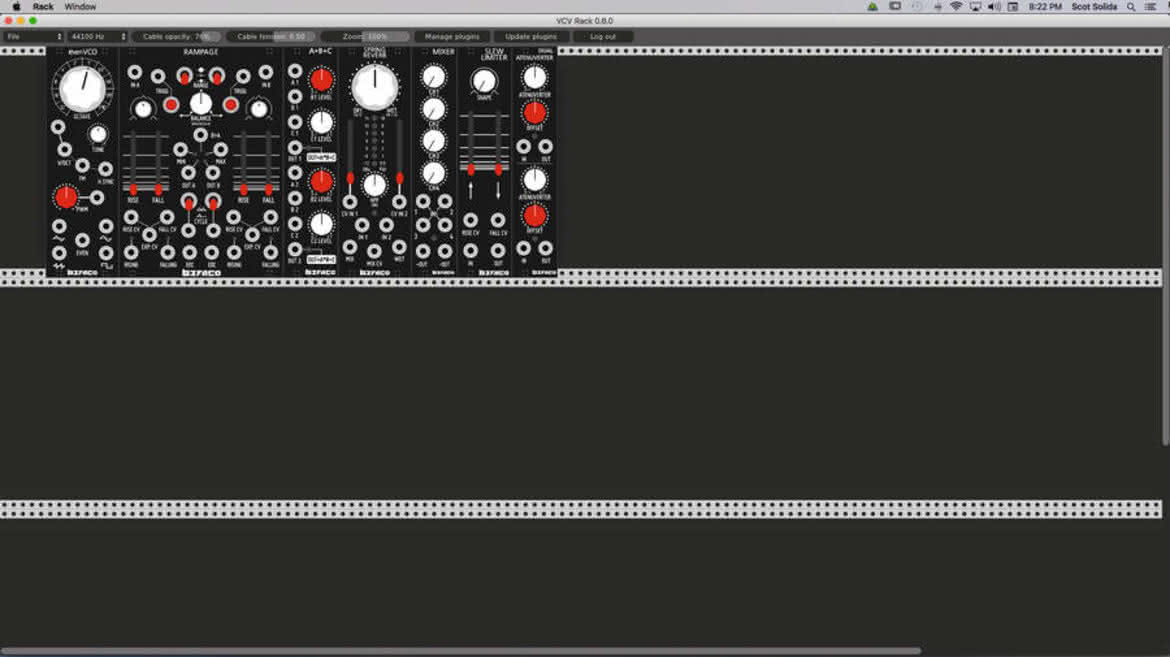Click the Log out button
This screenshot has height=657, width=1170.
tap(603, 37)
